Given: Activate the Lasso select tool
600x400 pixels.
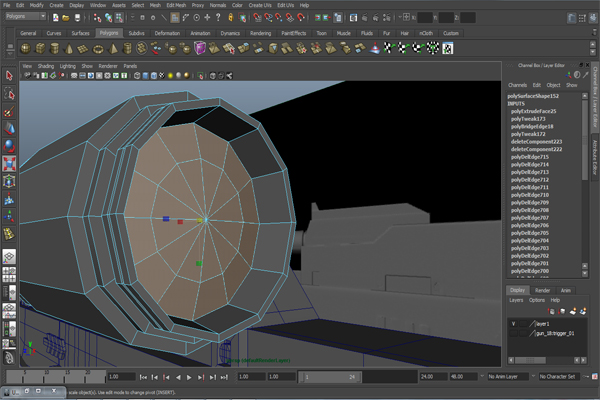Looking at the screenshot, I should [9, 94].
